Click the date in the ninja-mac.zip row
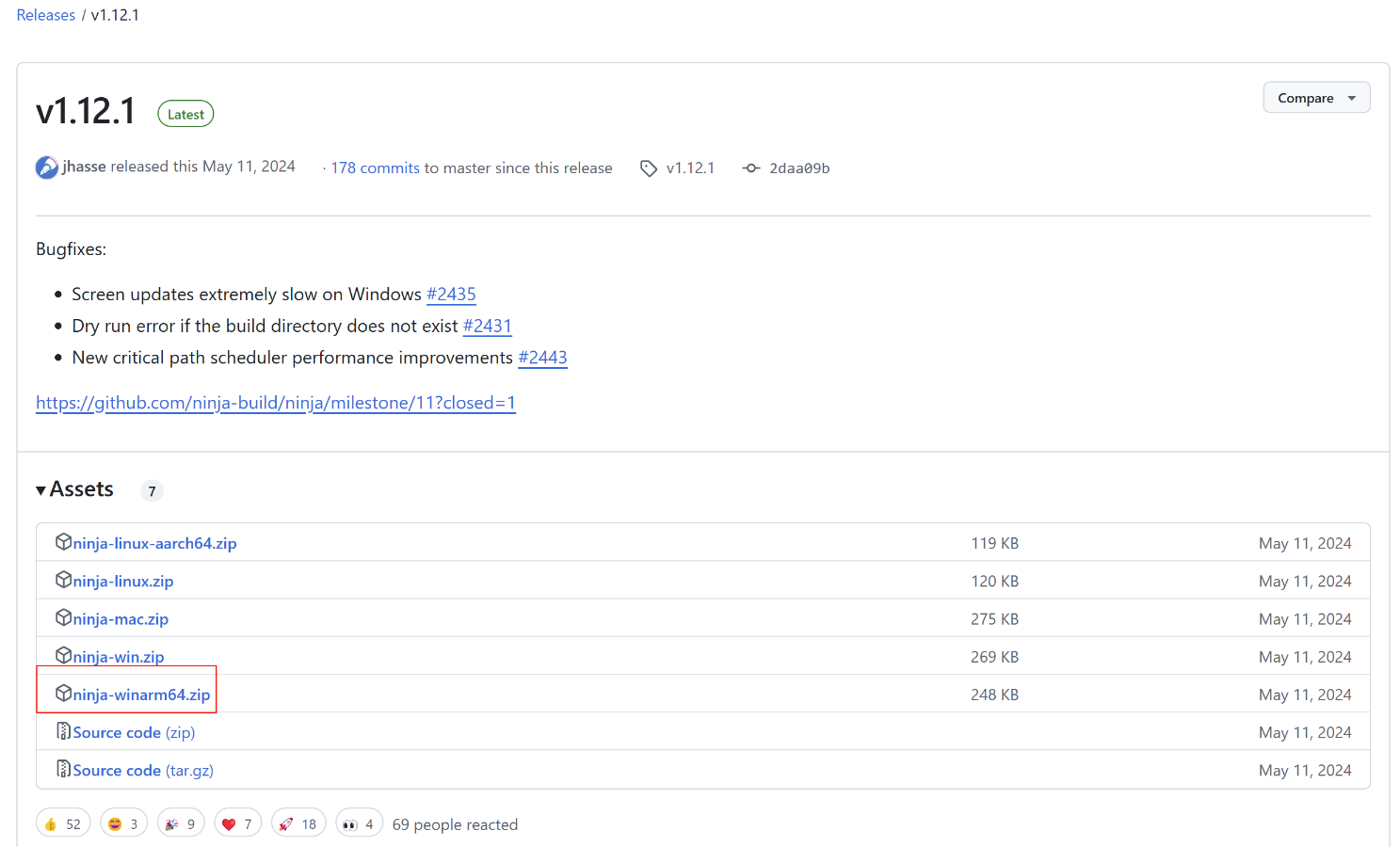1400x847 pixels. coord(1305,618)
